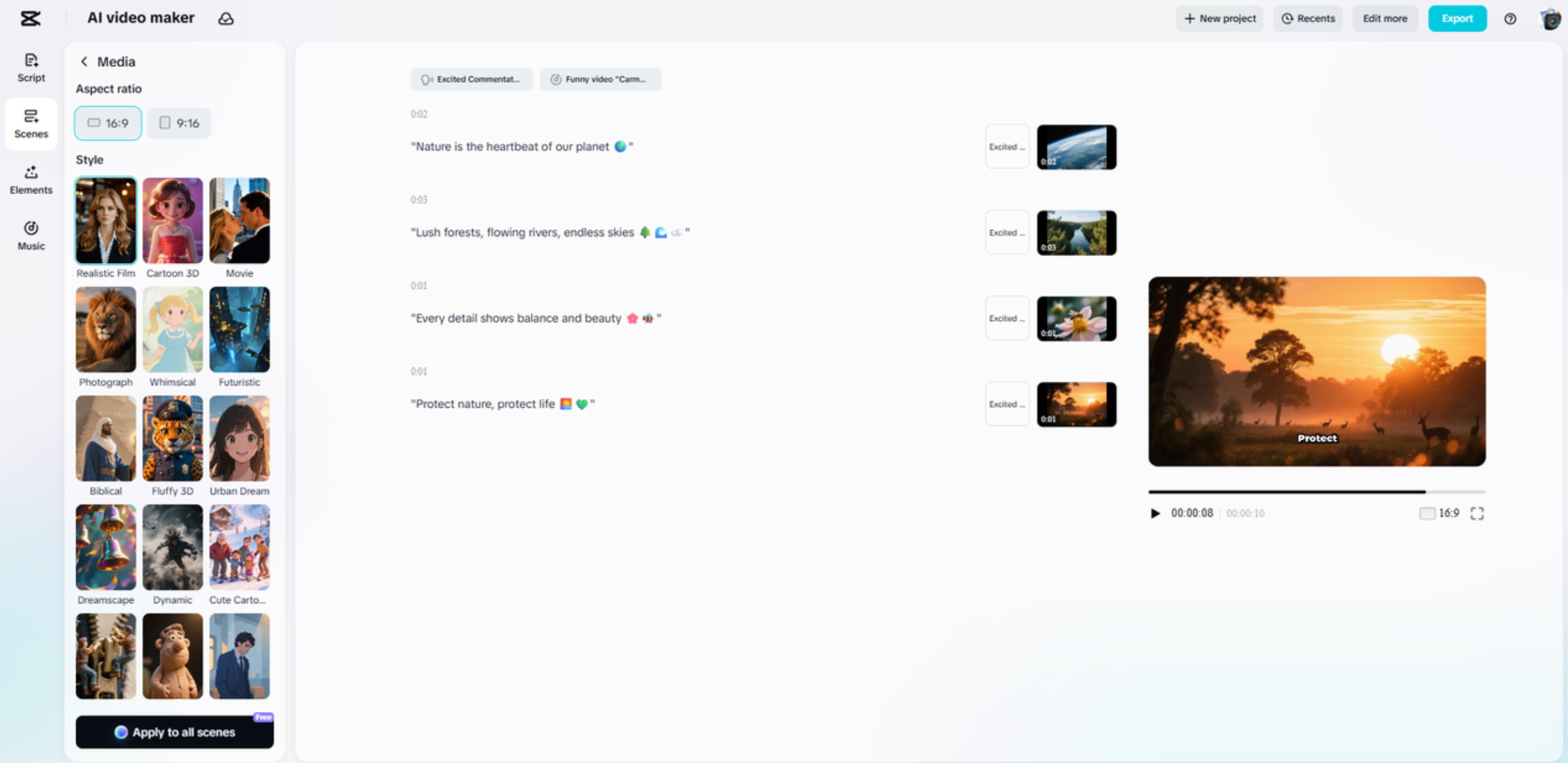This screenshot has height=763, width=1568.
Task: Select the zipper miniature workers style
Action: click(x=106, y=656)
